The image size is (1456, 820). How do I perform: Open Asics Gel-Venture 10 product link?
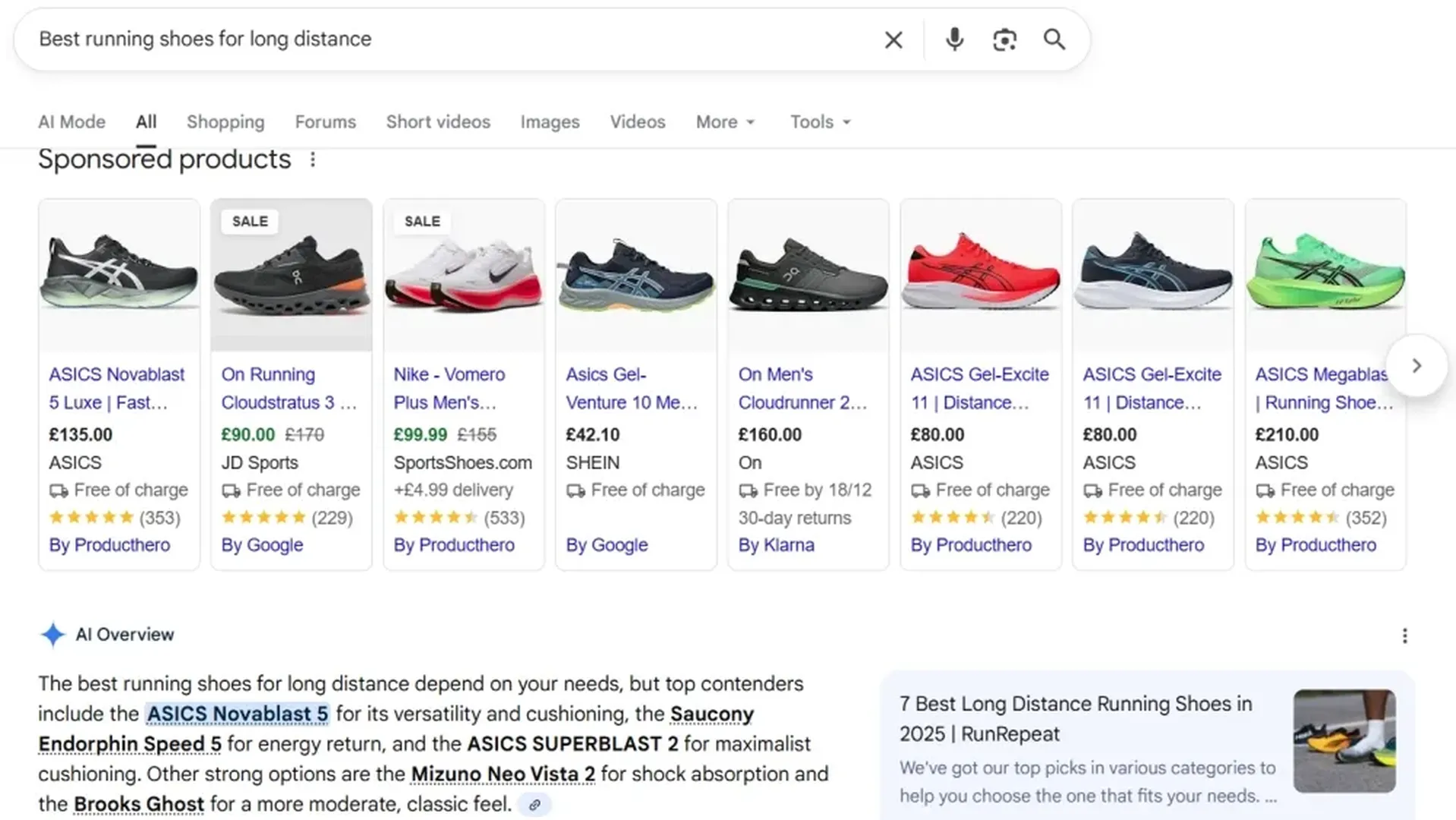point(632,388)
